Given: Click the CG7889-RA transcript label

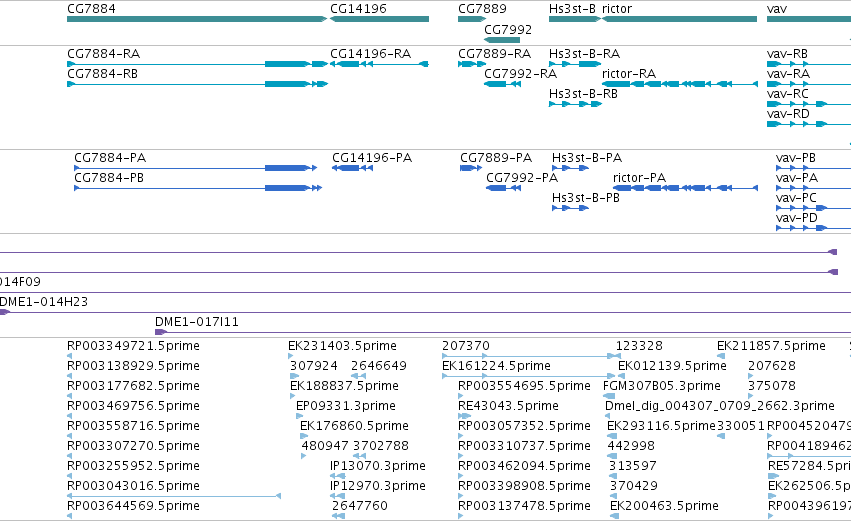Looking at the screenshot, I should 494,54.
